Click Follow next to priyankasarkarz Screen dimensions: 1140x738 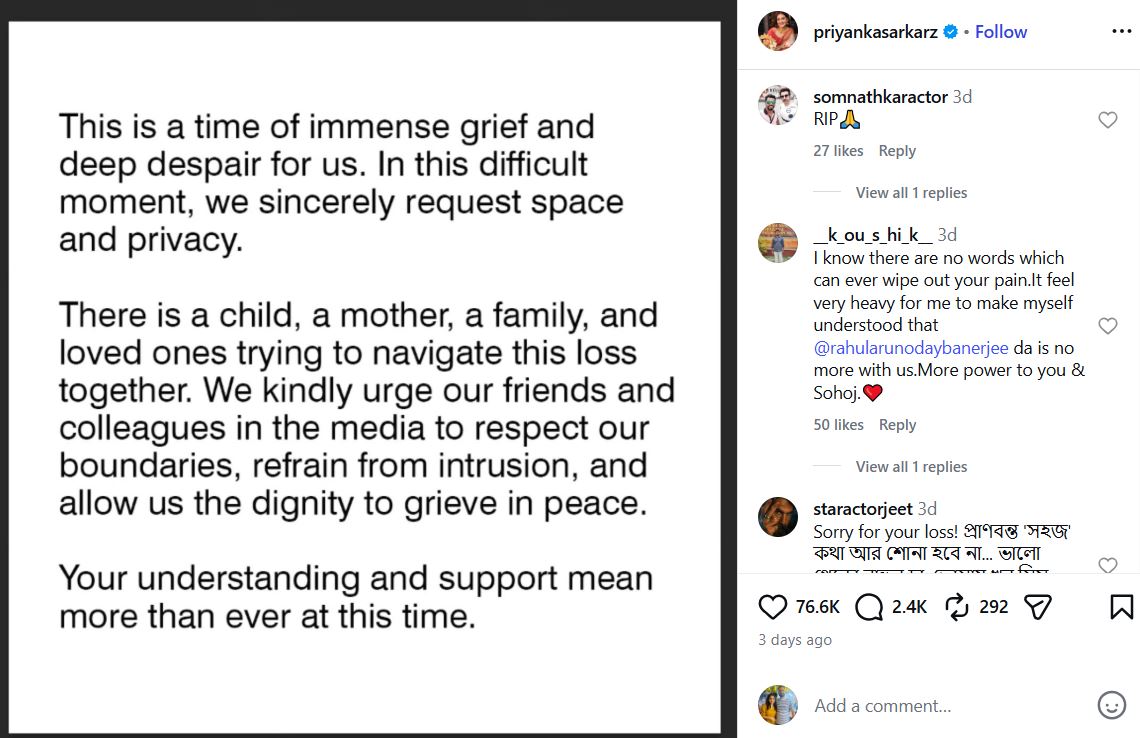[1000, 31]
